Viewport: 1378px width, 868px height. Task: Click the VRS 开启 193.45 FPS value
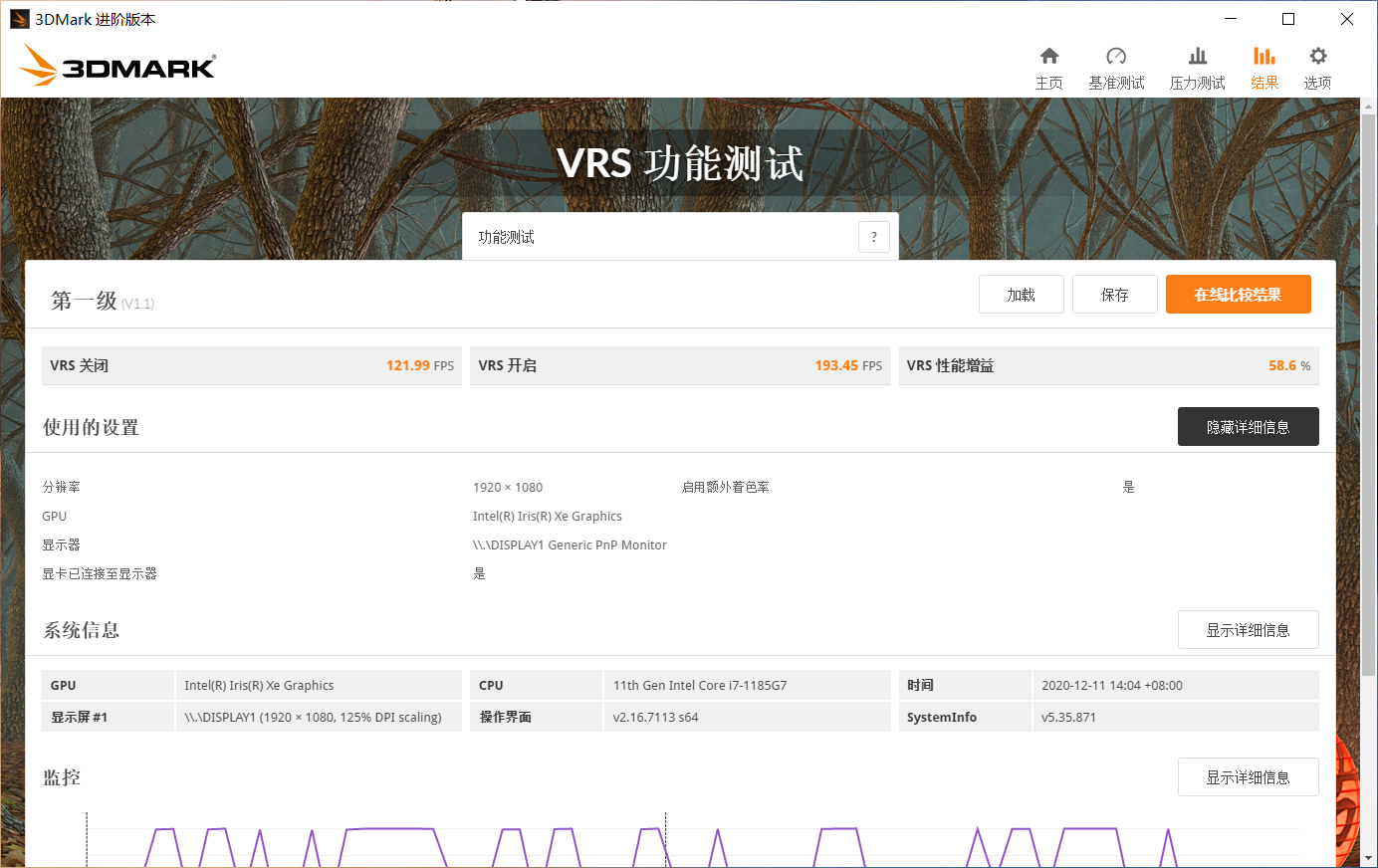pos(848,365)
